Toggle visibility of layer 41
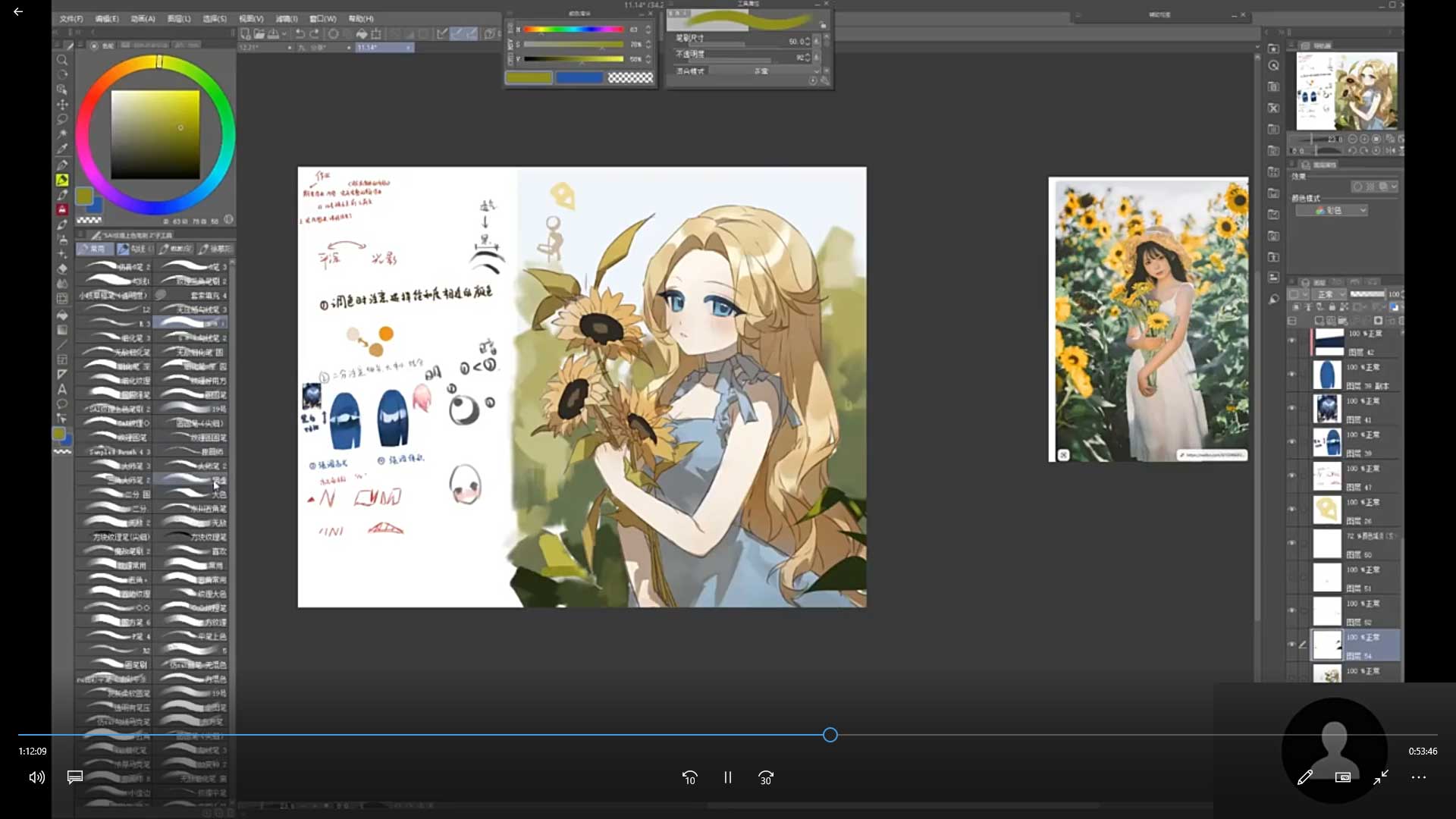This screenshot has width=1456, height=819. click(x=1292, y=408)
